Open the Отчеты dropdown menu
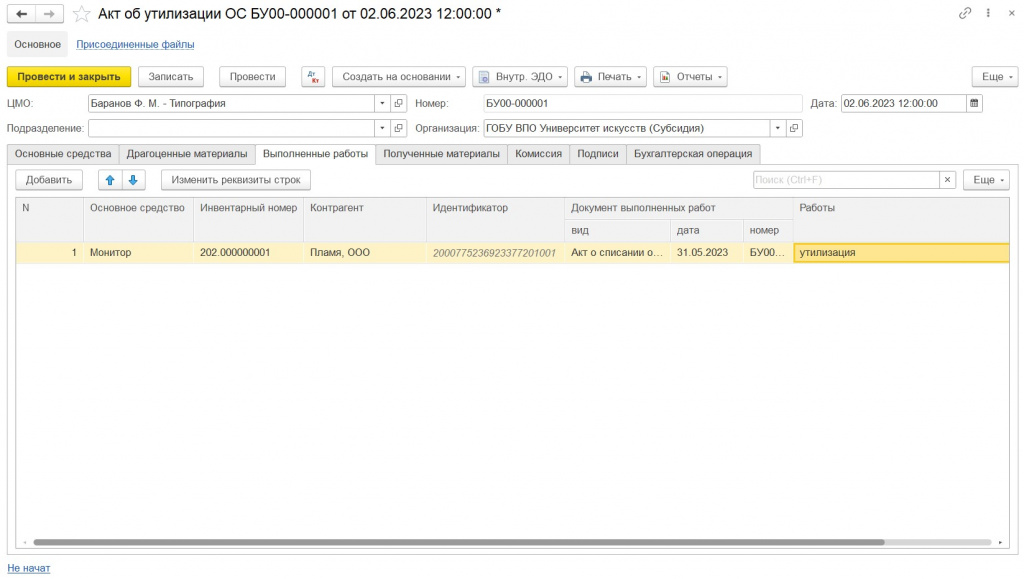Screen dimensions: 1024x579 click(690, 76)
